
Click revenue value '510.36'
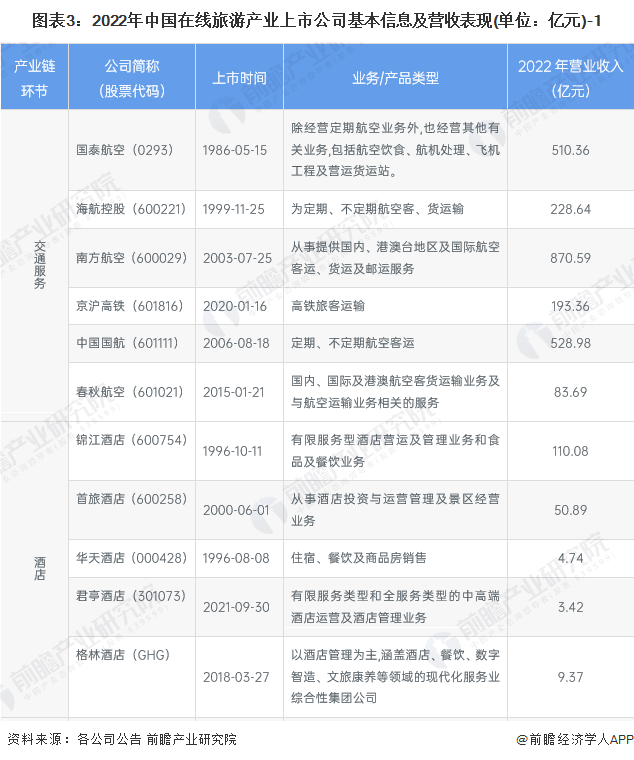click(571, 150)
